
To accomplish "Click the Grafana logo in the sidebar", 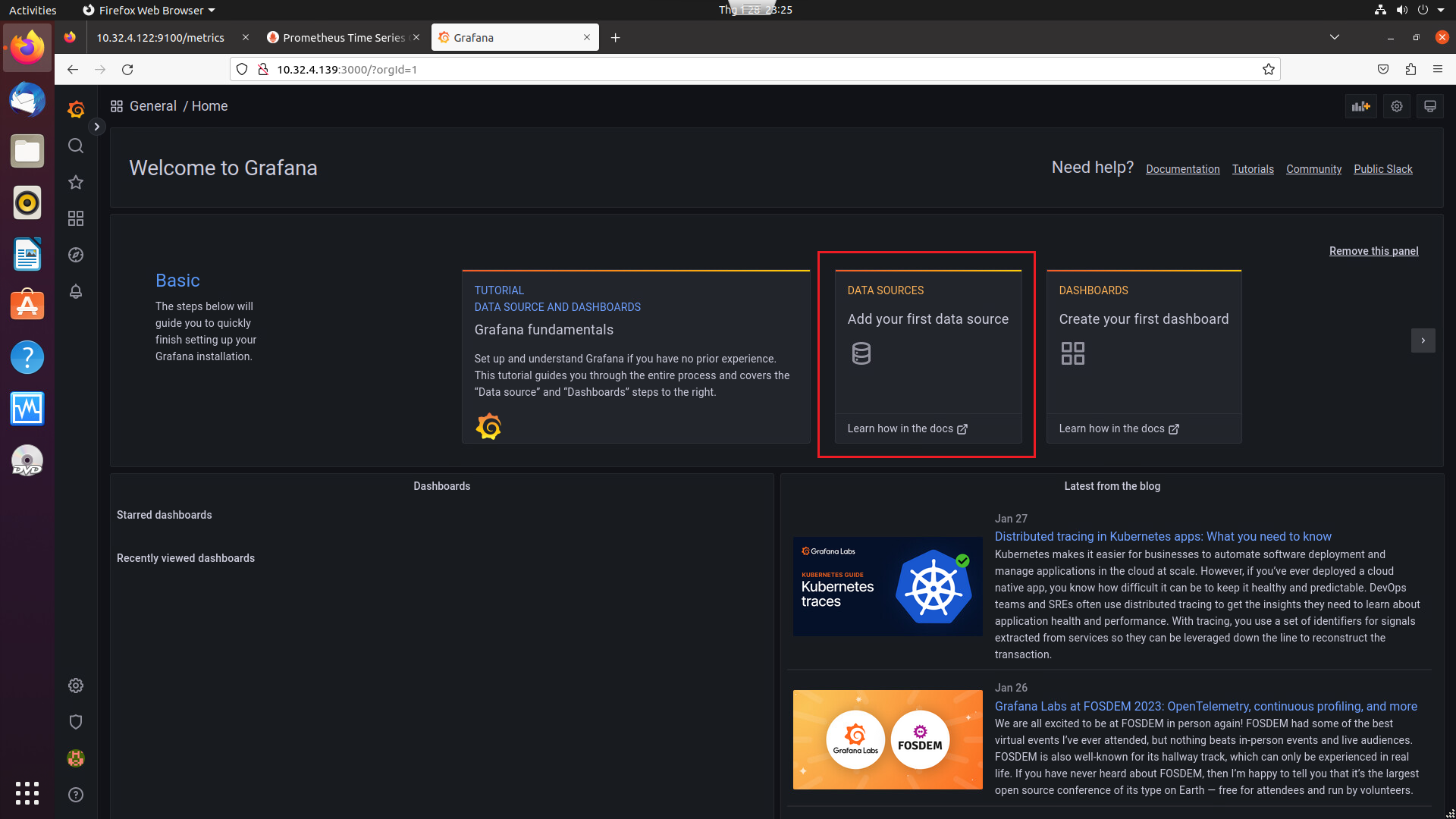I will [76, 109].
